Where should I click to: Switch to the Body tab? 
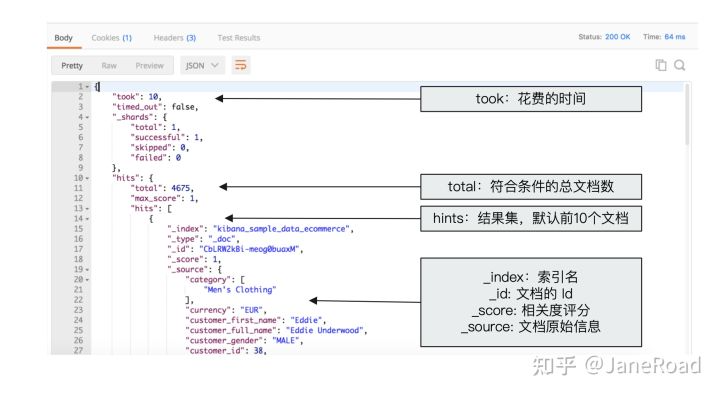click(x=63, y=38)
